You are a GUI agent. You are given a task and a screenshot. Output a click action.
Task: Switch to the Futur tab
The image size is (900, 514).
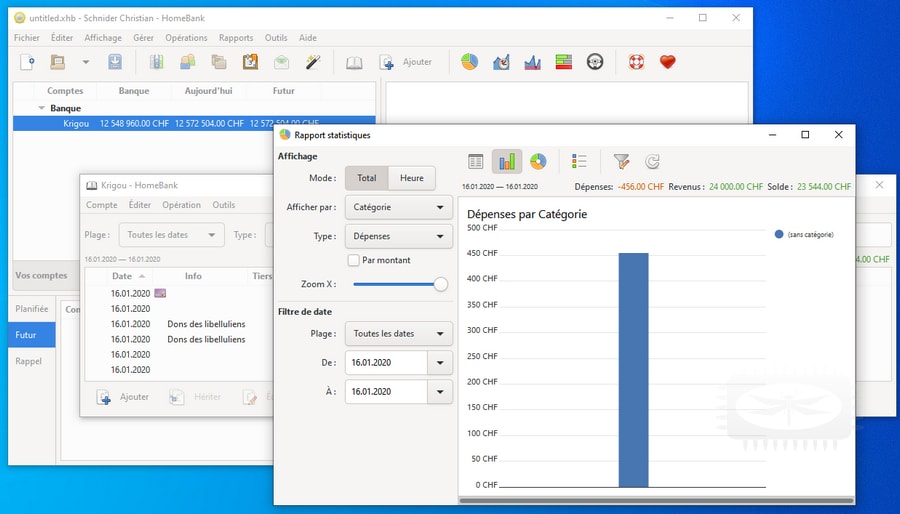(x=32, y=334)
